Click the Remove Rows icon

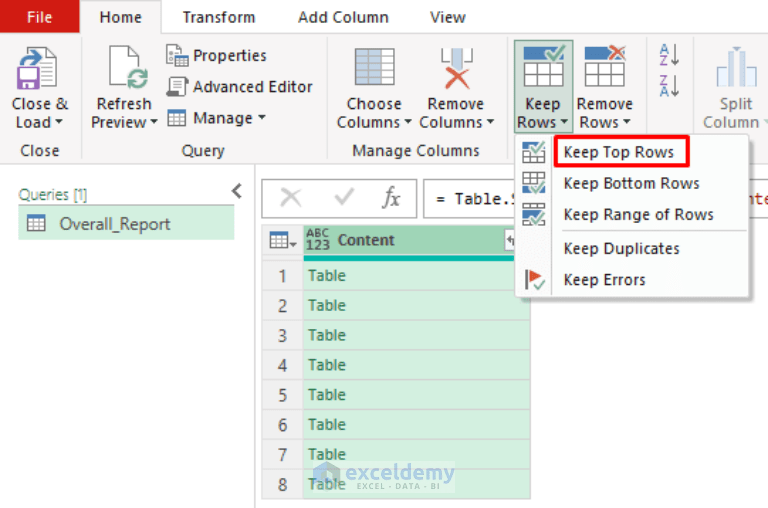605,66
